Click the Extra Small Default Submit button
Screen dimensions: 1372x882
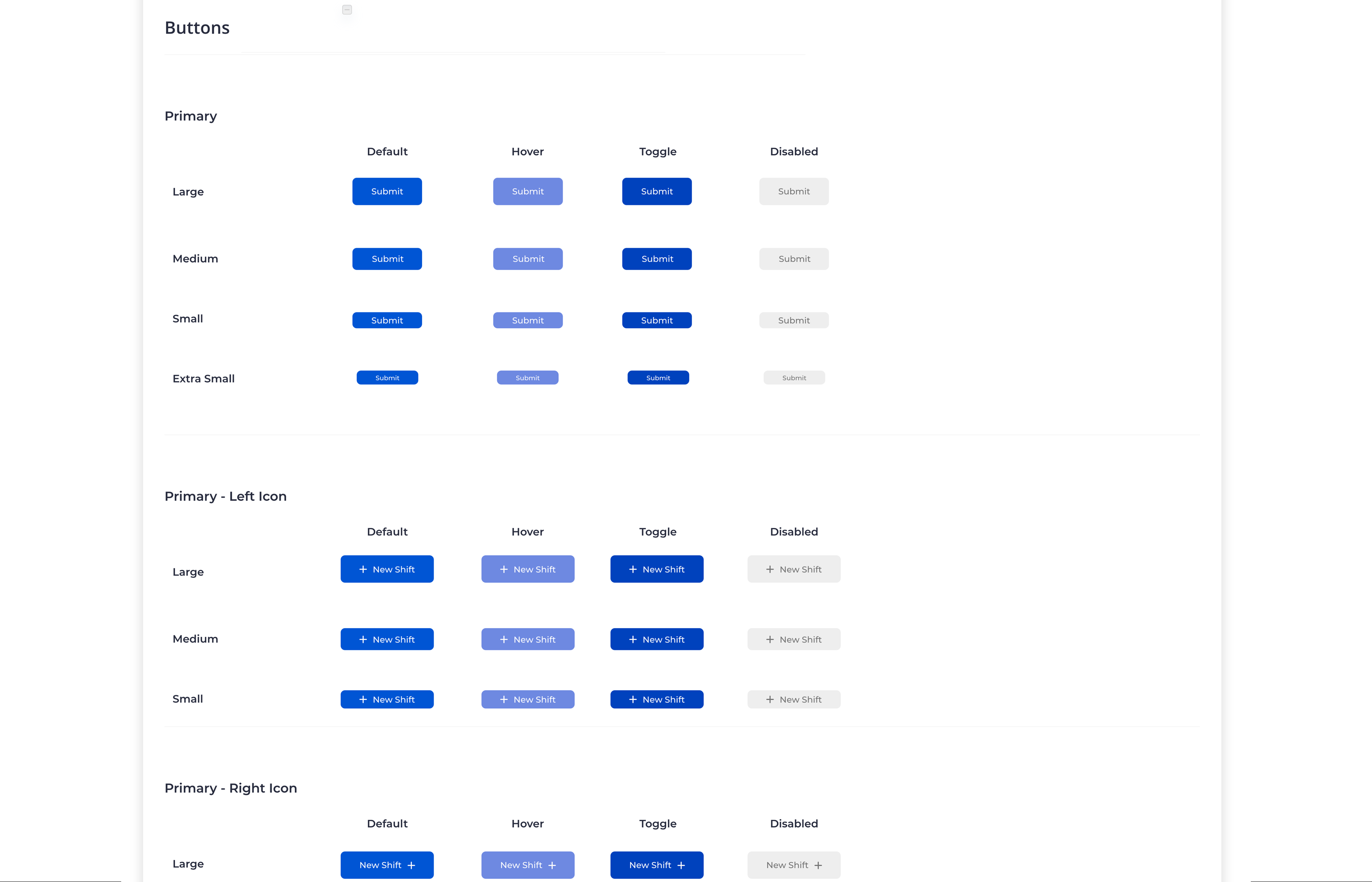(387, 377)
